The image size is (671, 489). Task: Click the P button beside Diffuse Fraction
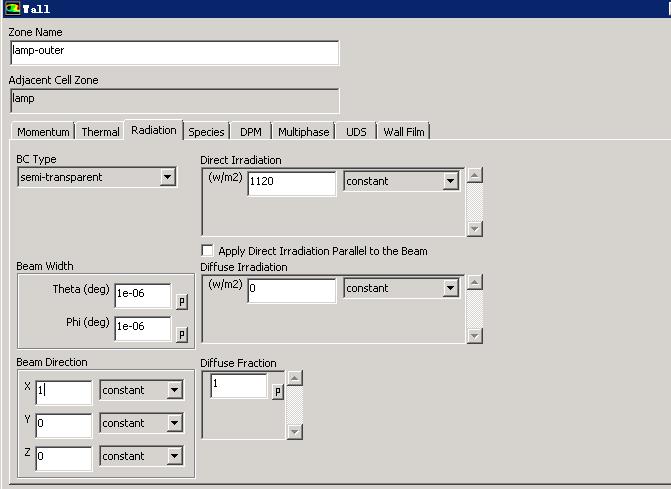tap(278, 392)
